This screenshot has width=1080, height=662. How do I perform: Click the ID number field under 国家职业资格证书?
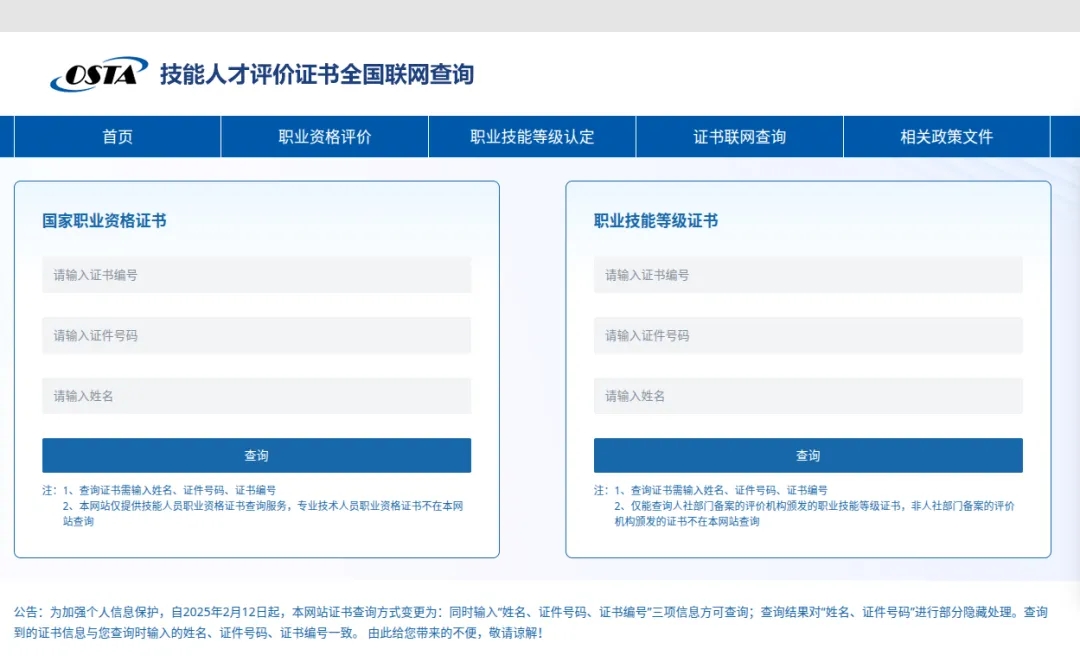tap(257, 335)
